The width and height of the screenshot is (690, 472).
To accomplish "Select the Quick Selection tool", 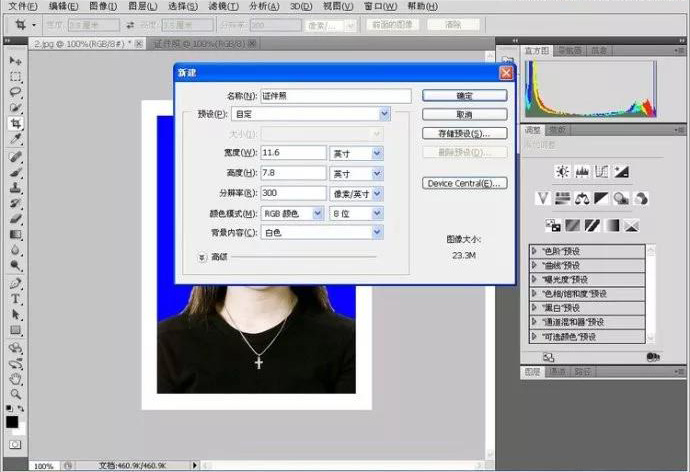I will [x=15, y=107].
